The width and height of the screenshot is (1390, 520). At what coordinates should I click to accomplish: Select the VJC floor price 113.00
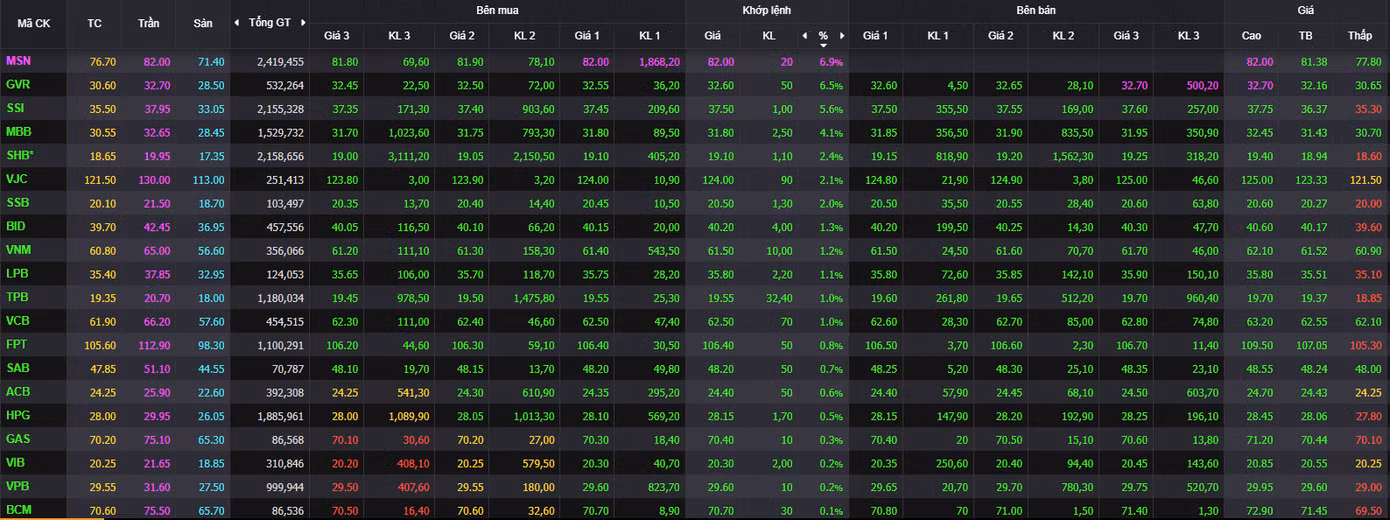tap(208, 179)
